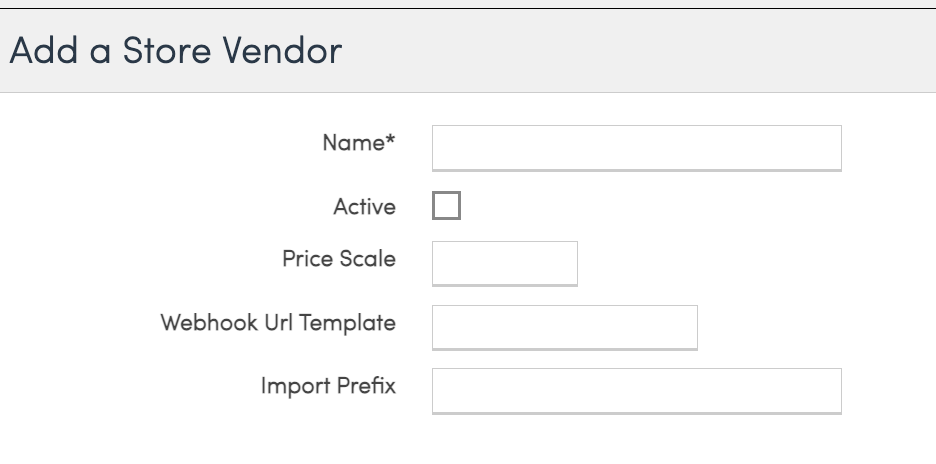Click the Name* field label
This screenshot has height=464, width=936.
click(359, 143)
